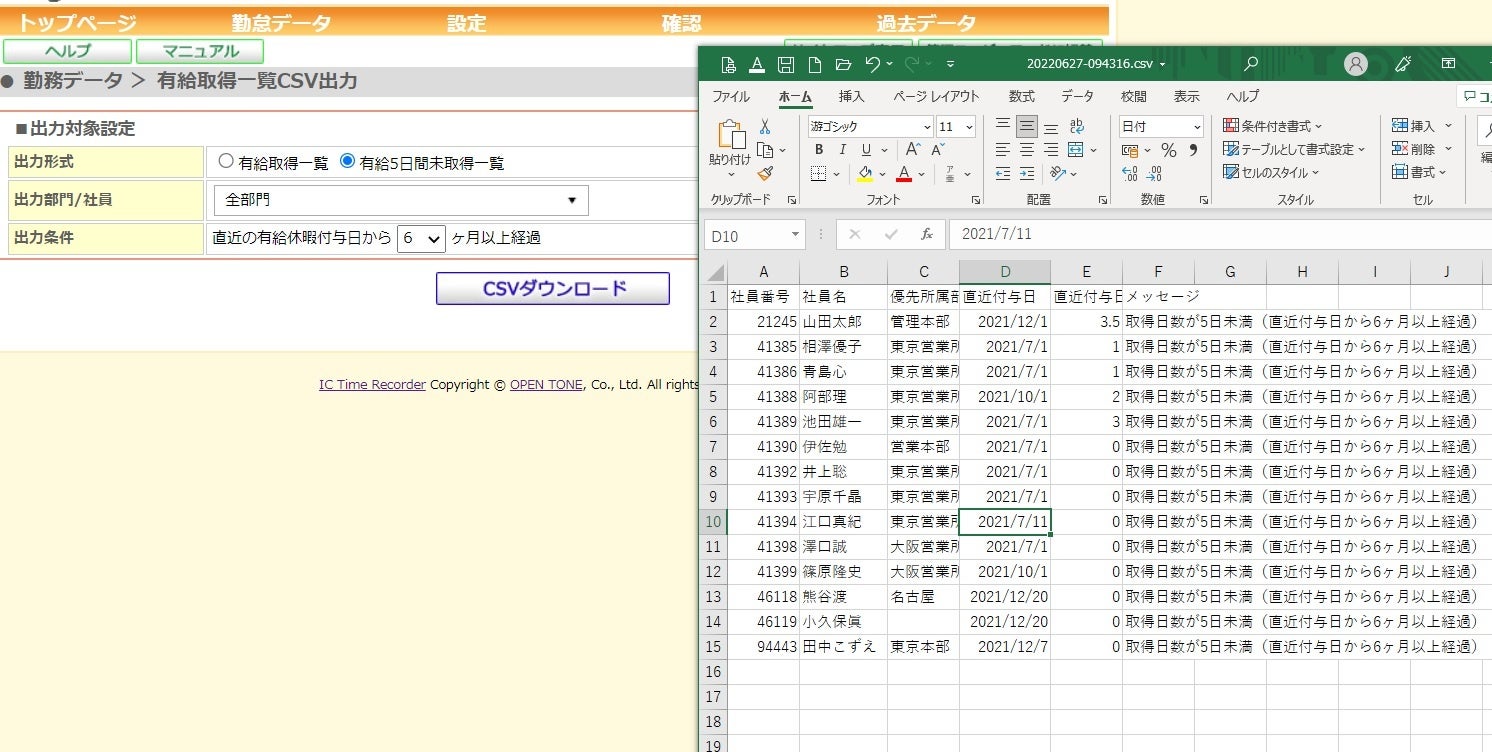The image size is (1492, 752).
Task: Expand the 游ゴシック font name dropdown
Action: [926, 127]
